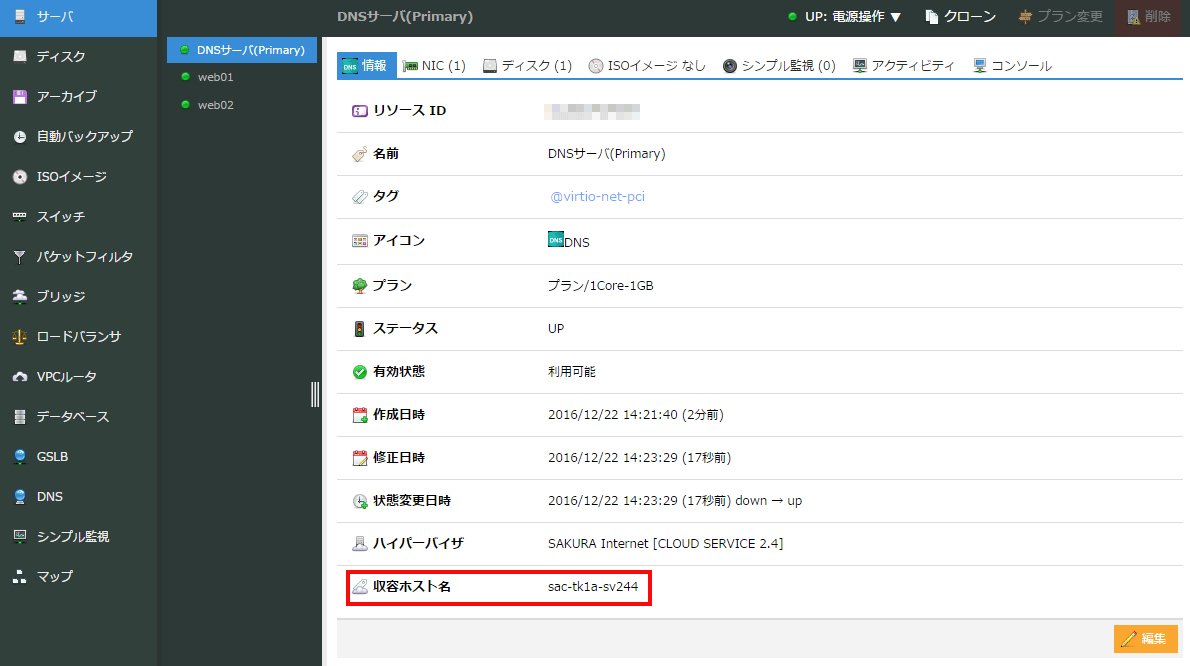Viewport: 1190px width, 666px height.
Task: Switch to the コンソール tab
Action: (1012, 66)
